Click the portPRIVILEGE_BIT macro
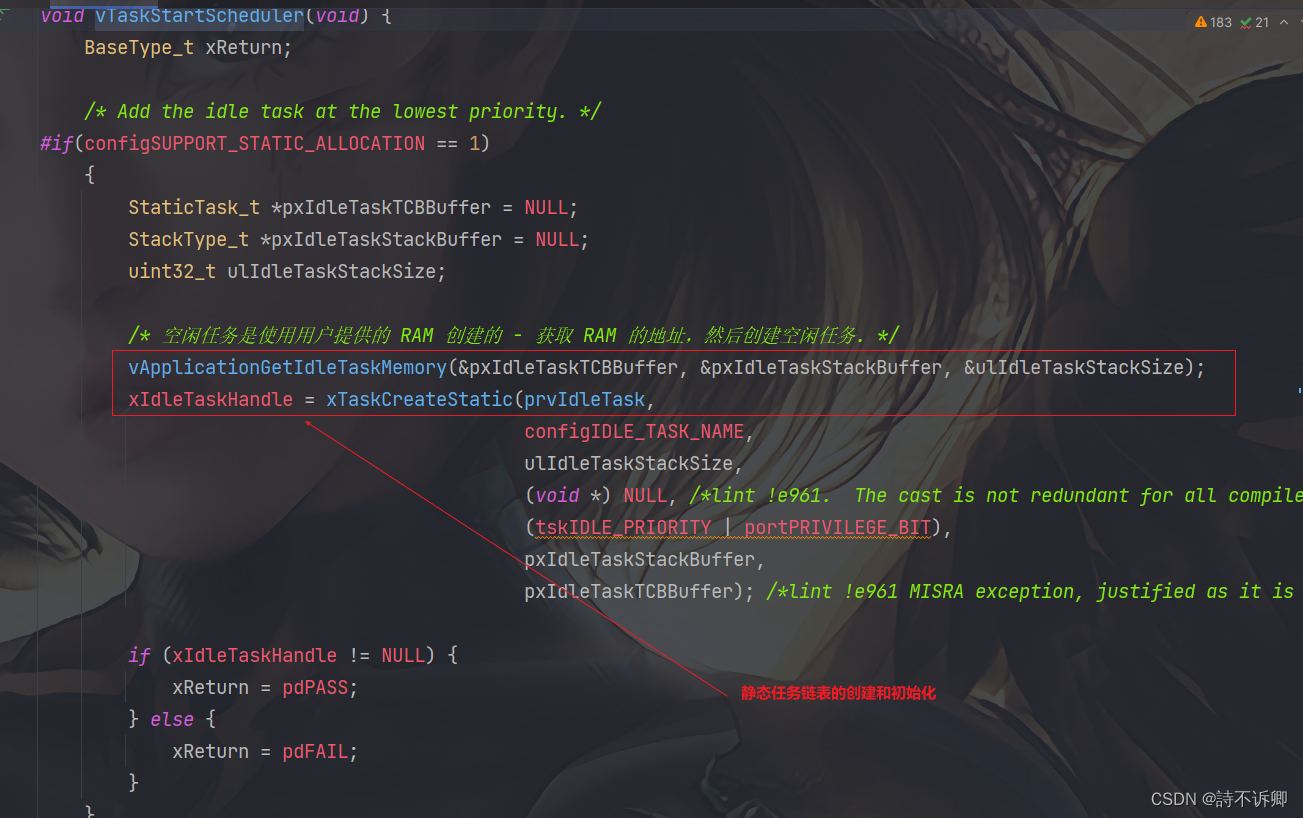1303x818 pixels. point(838,527)
